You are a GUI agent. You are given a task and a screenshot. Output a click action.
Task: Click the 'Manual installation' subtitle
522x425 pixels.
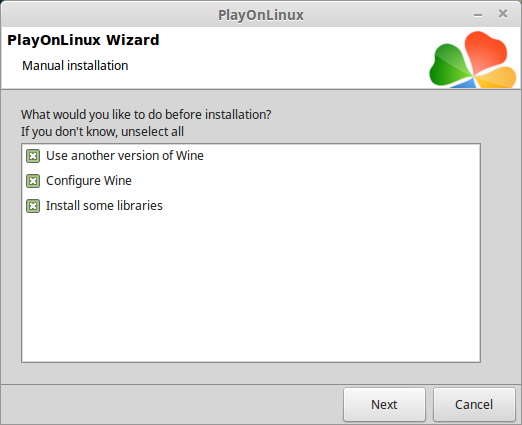point(75,66)
